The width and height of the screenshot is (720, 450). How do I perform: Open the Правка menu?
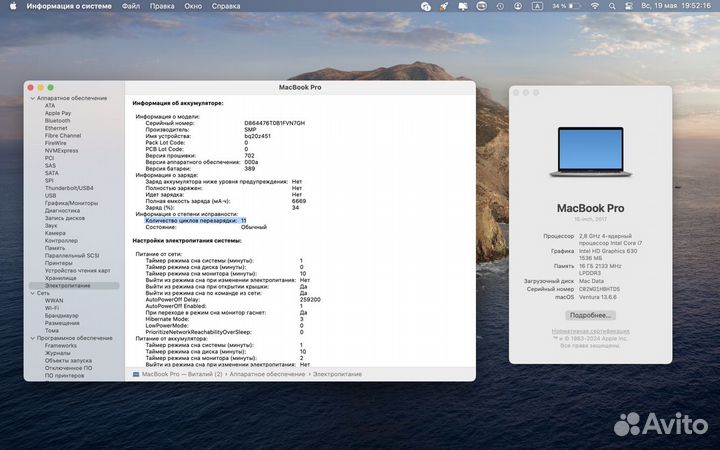pyautogui.click(x=162, y=6)
